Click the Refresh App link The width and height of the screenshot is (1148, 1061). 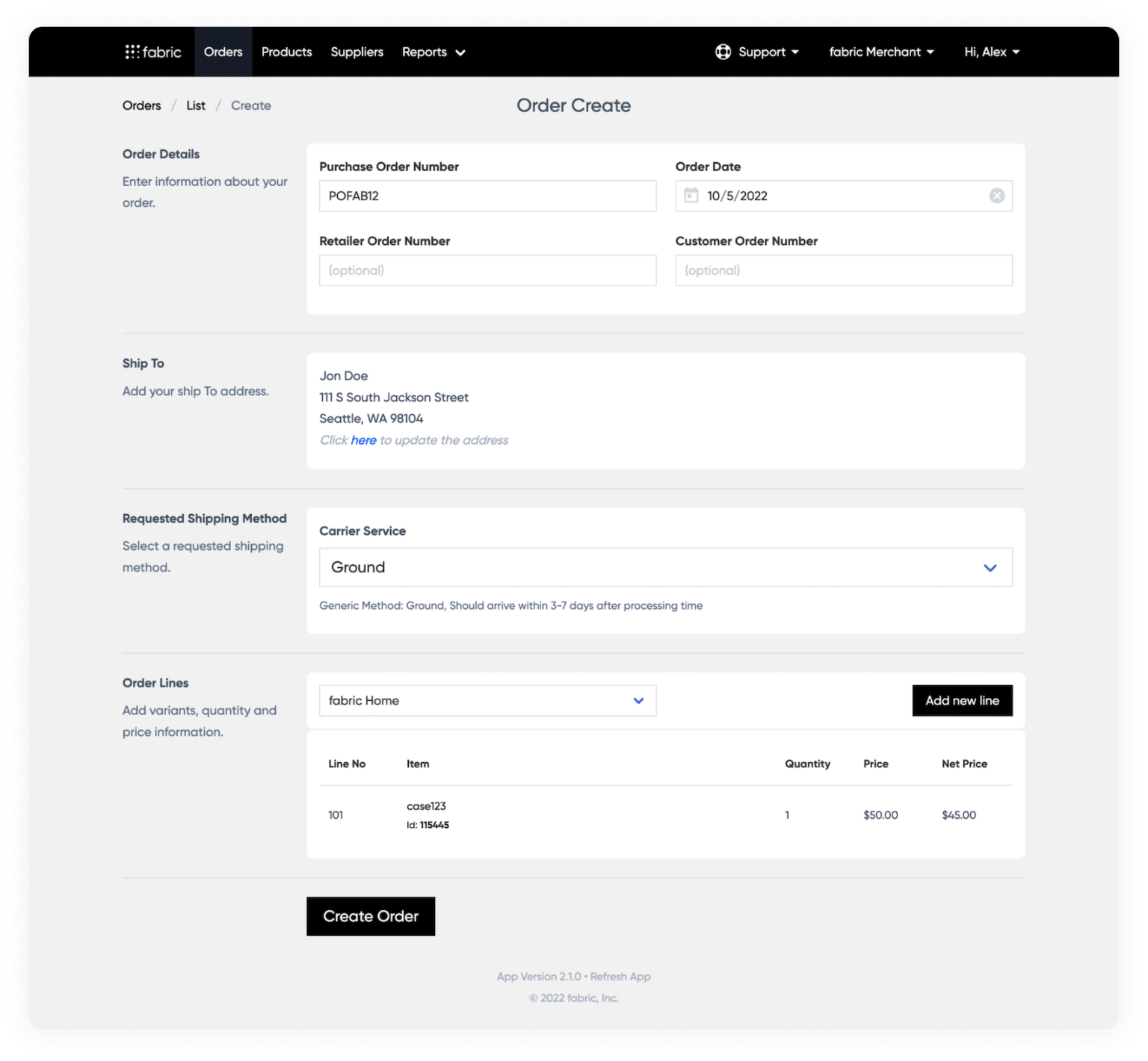[x=620, y=976]
